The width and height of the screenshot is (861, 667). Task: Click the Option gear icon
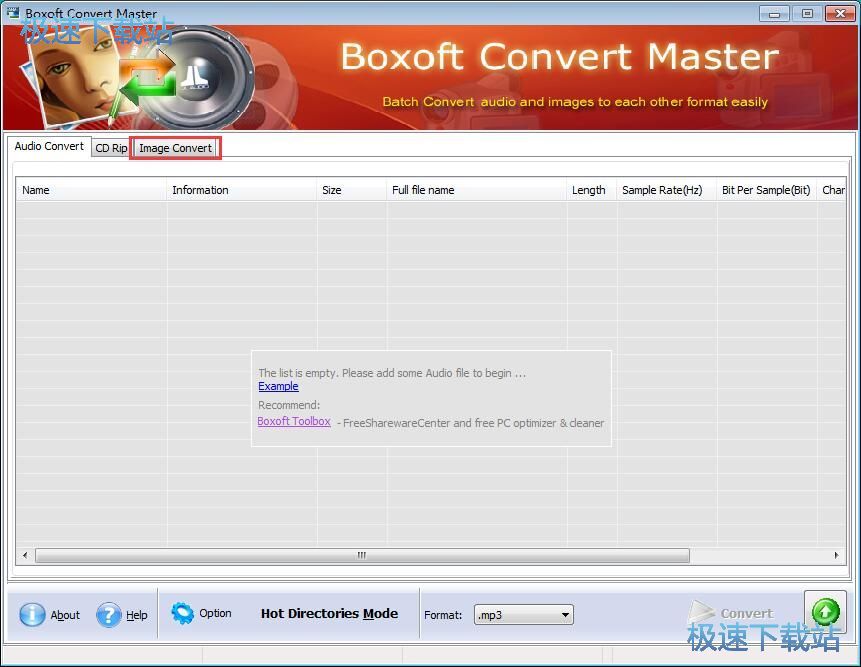point(182,613)
